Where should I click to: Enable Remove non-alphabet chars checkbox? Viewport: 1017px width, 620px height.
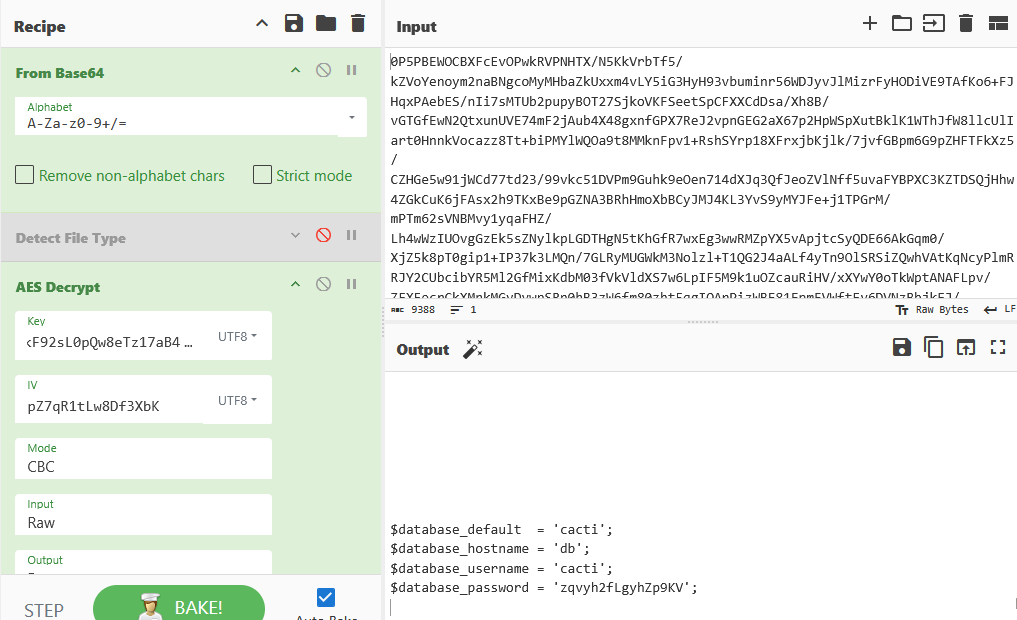pyautogui.click(x=25, y=176)
